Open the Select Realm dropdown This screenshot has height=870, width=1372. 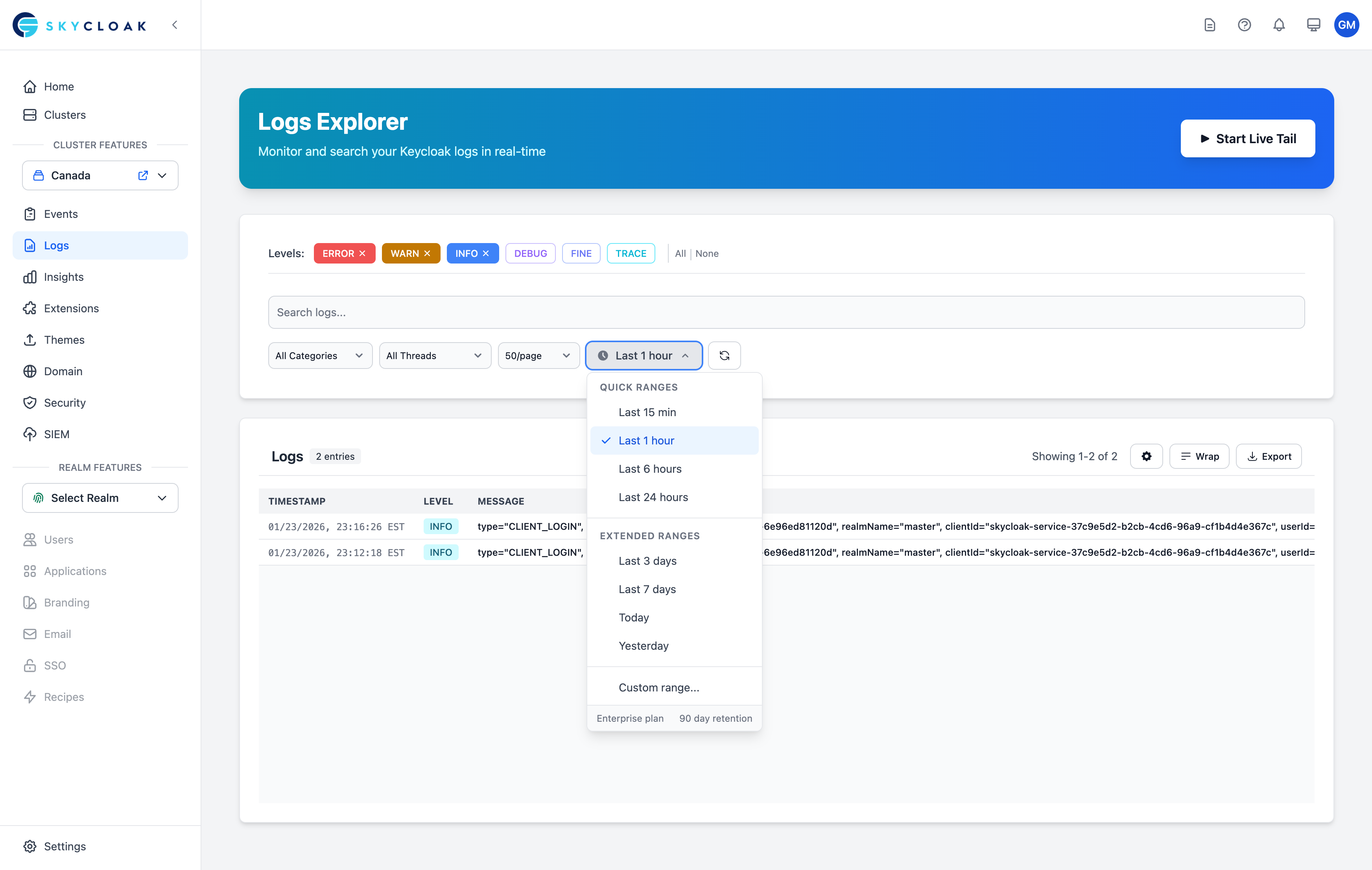click(x=100, y=498)
